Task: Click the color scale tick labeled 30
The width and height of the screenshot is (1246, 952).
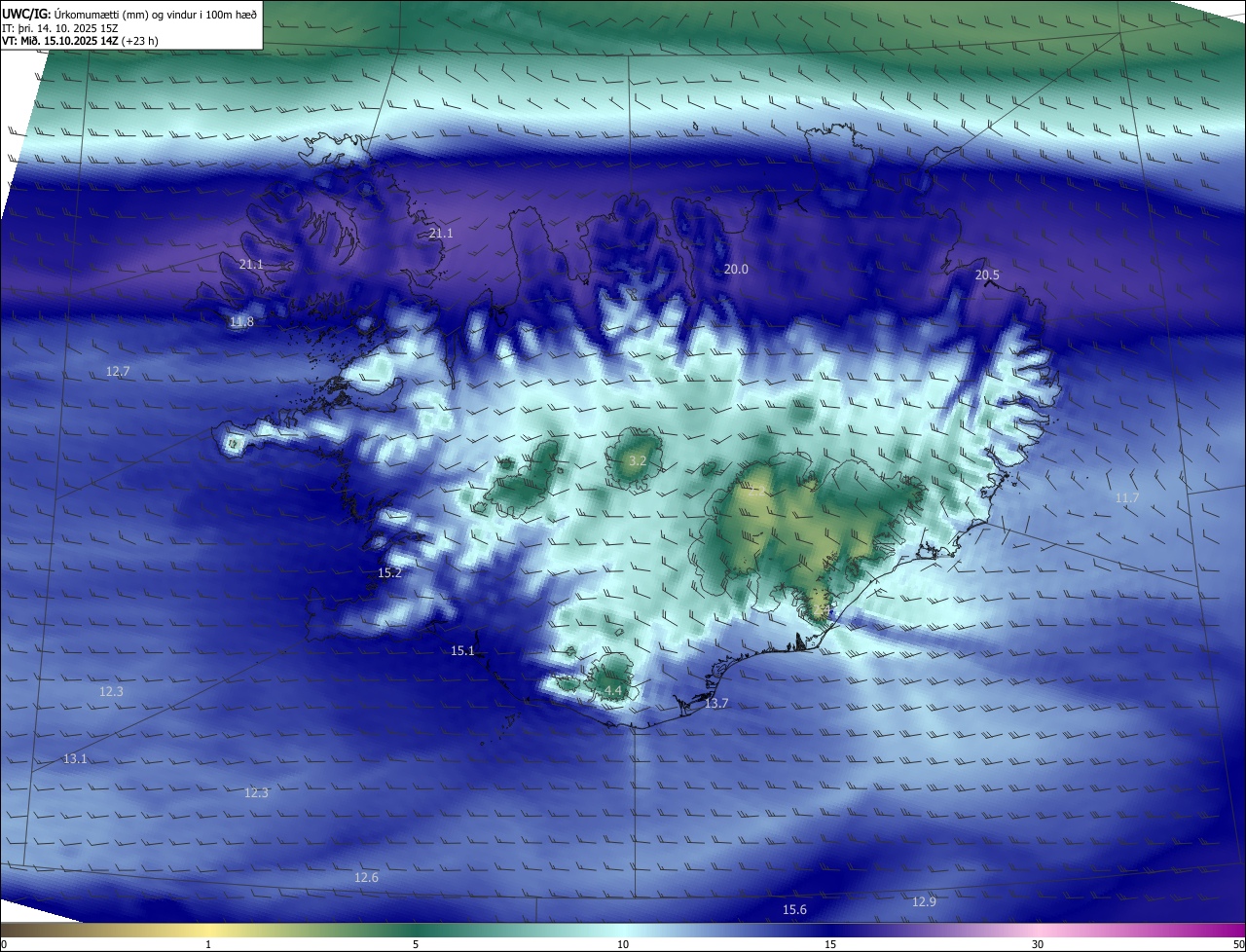Action: (1038, 944)
